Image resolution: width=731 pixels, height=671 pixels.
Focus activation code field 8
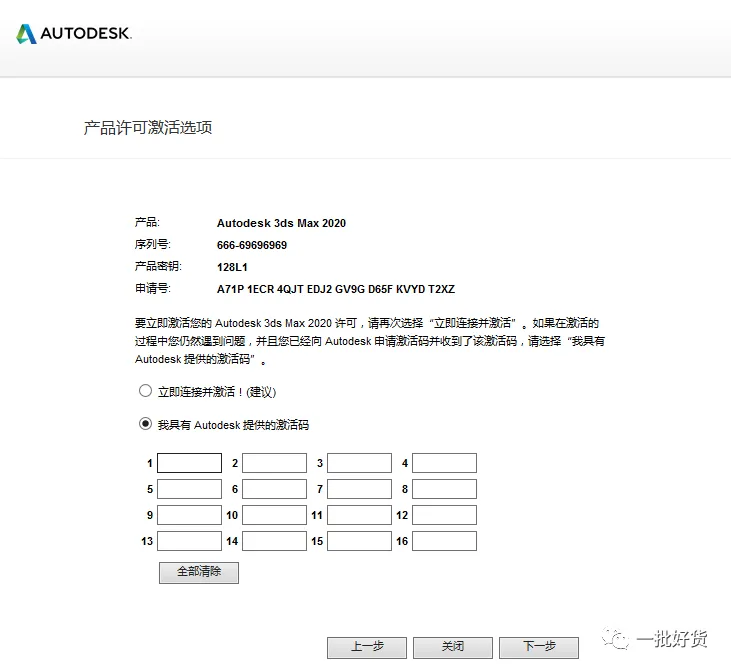click(444, 489)
